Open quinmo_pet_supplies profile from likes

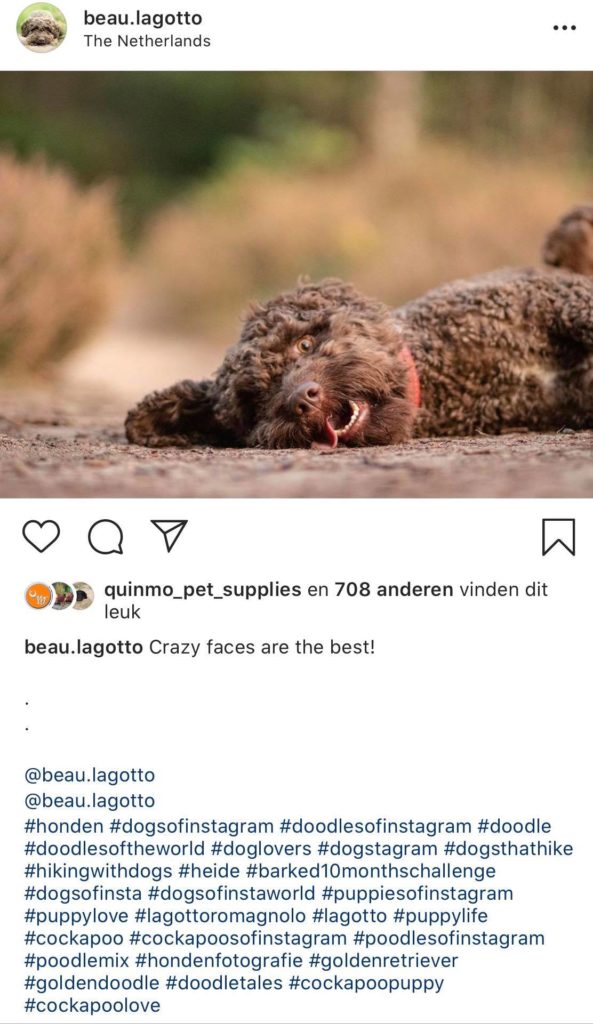(202, 590)
